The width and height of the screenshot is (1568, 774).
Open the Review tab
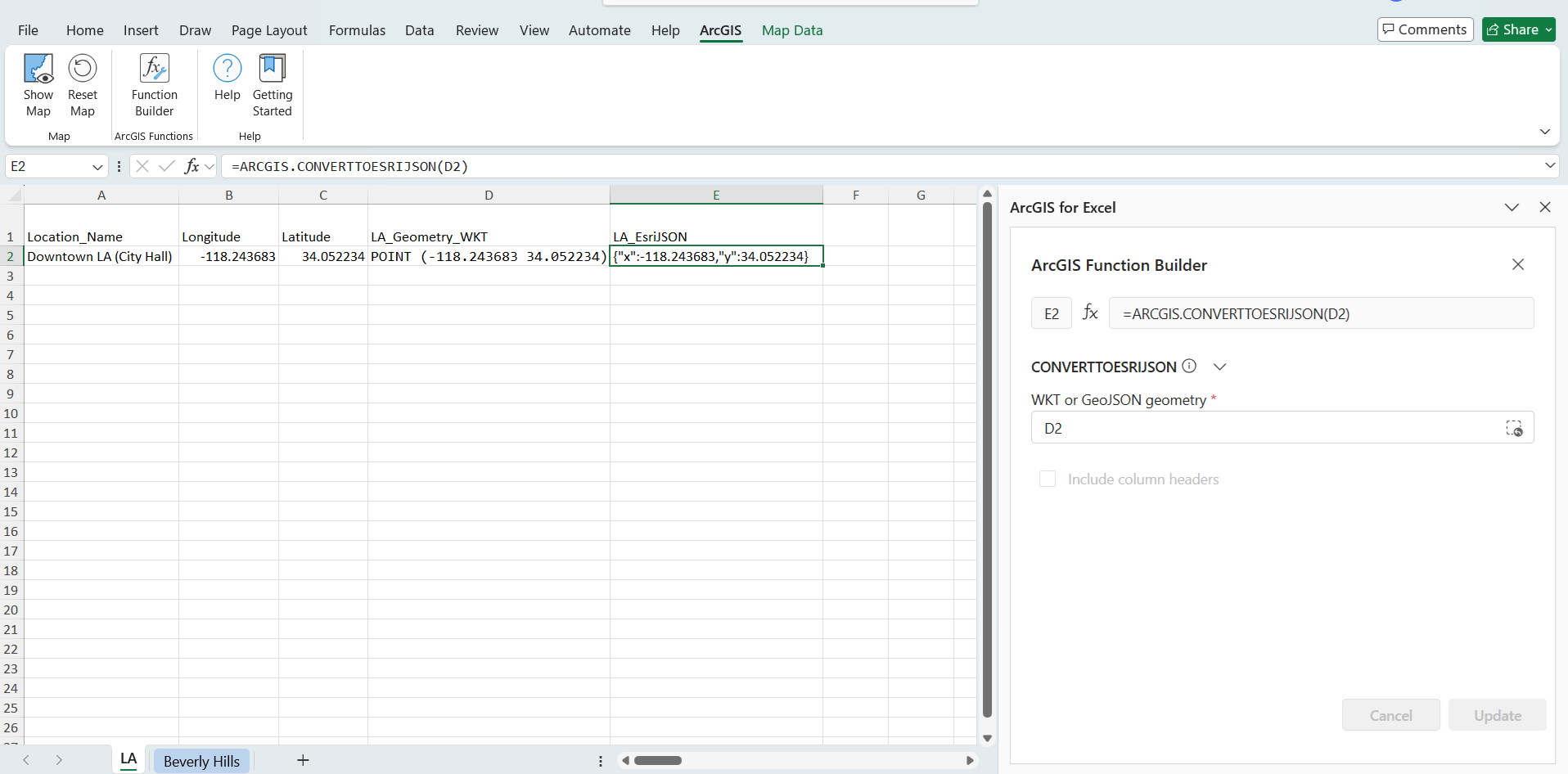[x=477, y=30]
